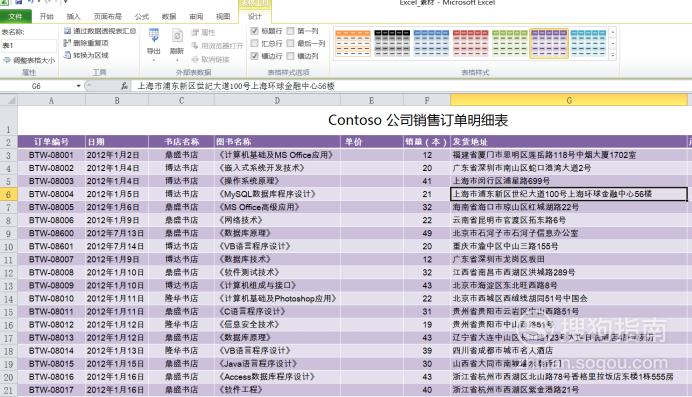Apply the green table style thumbnail
692x397 pixels.
[x=510, y=43]
